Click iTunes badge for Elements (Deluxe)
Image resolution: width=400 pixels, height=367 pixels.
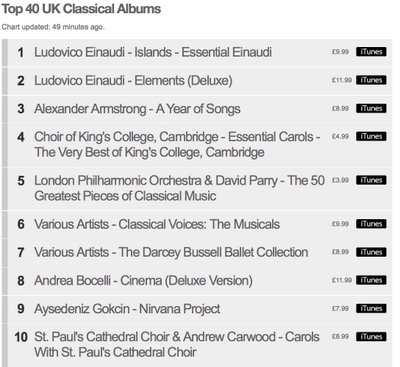pyautogui.click(x=371, y=80)
